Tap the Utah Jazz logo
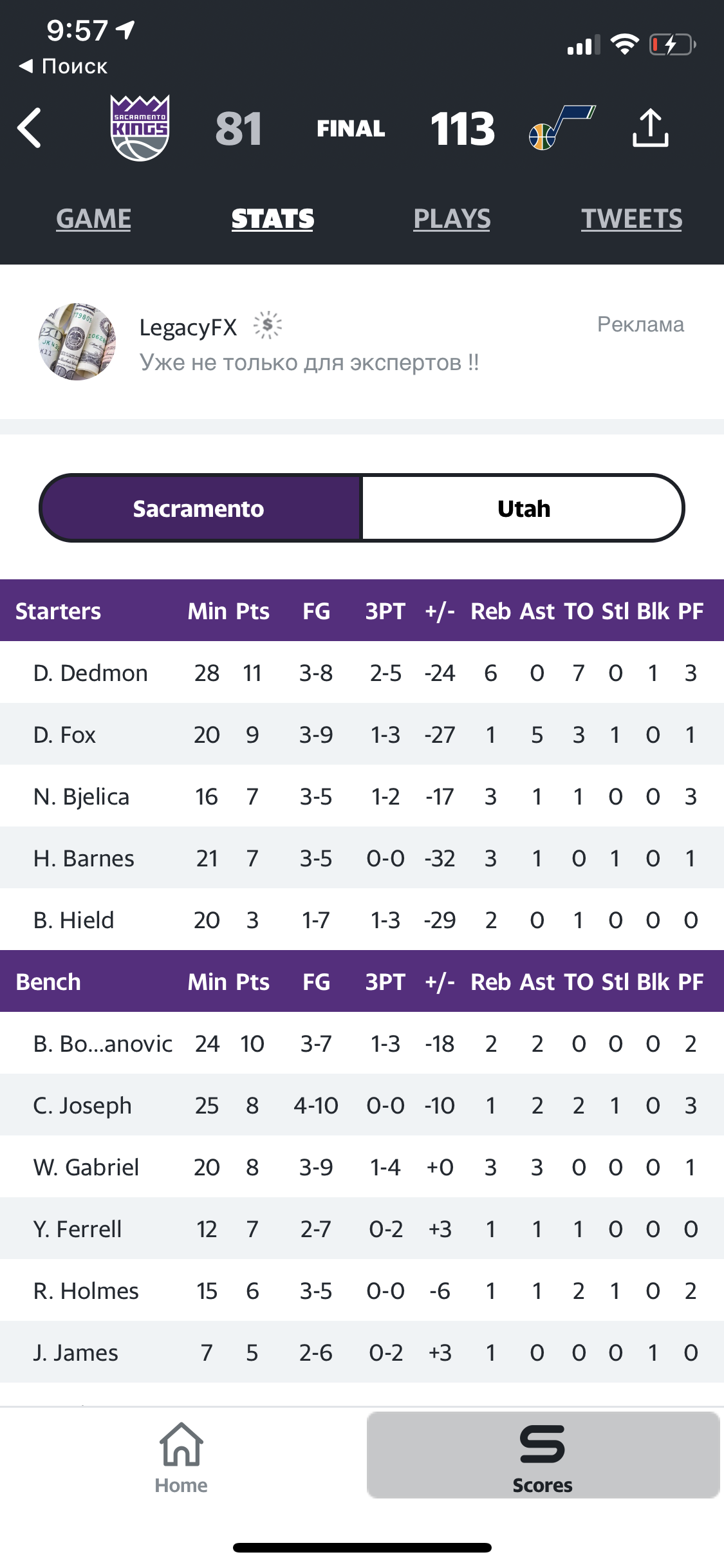The image size is (724, 1568). [x=562, y=127]
